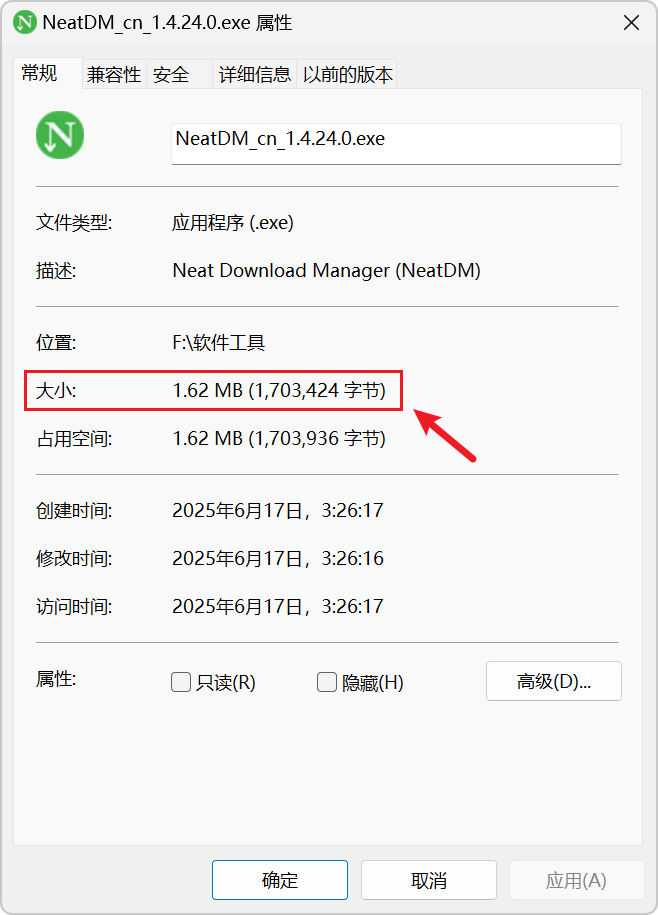Click the 修改时间 value ending 3:26:16
Image resolution: width=658 pixels, height=915 pixels.
pos(278,558)
